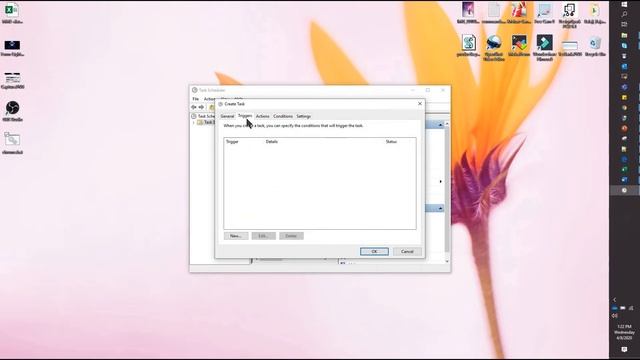Click the Forward arrow in Task Scheduler toolbar
Viewport: 640px width, 360px height.
coord(201,107)
